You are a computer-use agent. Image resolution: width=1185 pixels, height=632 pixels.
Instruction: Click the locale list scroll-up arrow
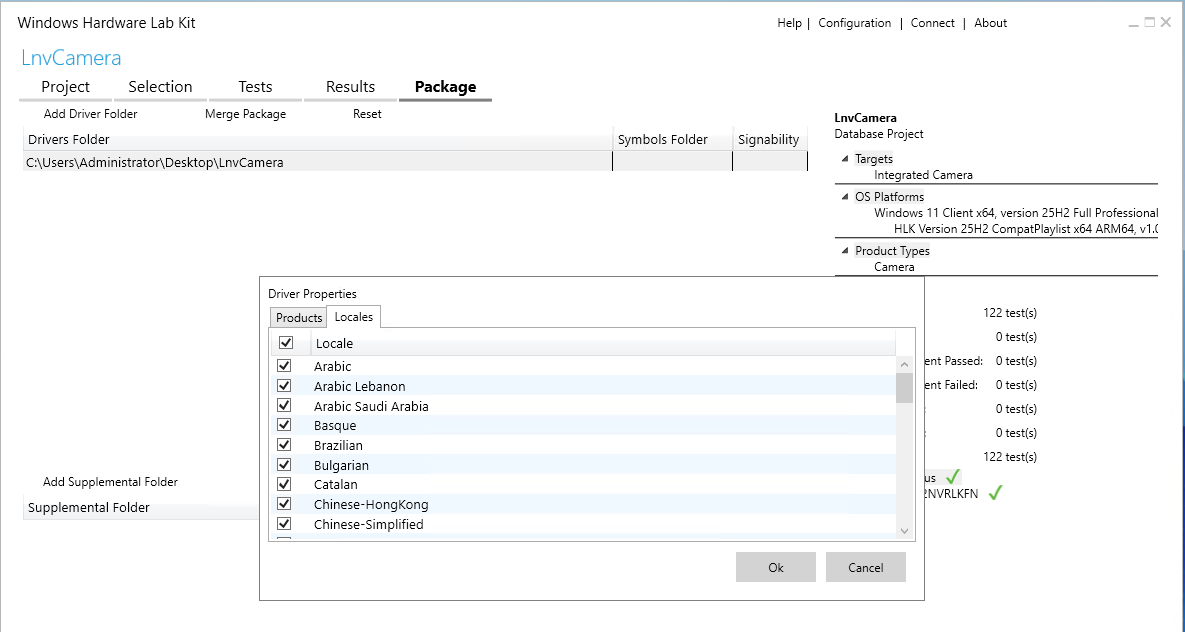[904, 365]
